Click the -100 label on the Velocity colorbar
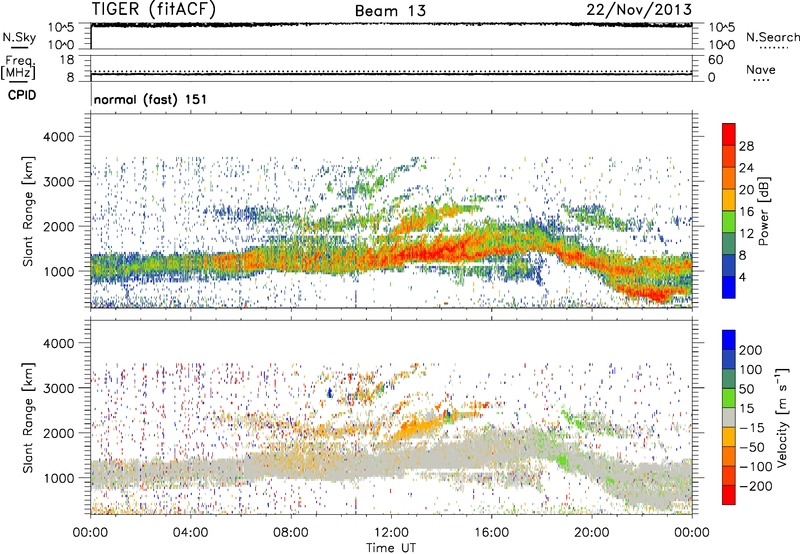 click(756, 467)
